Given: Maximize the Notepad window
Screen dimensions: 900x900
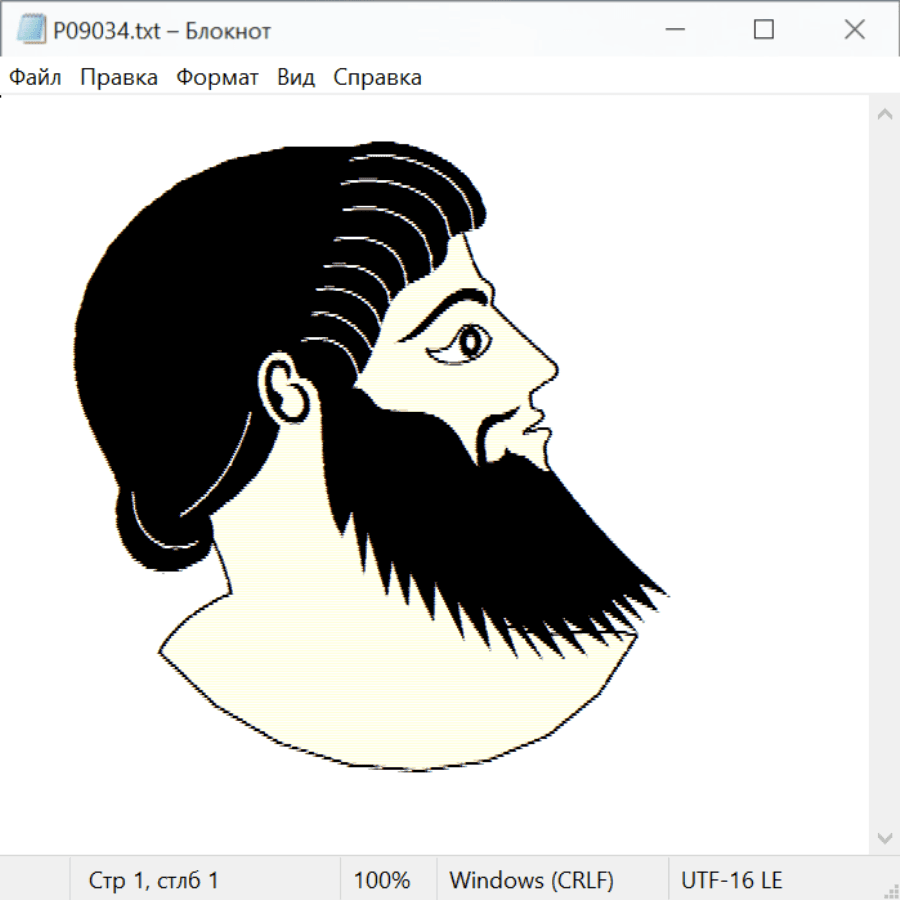Looking at the screenshot, I should (764, 31).
